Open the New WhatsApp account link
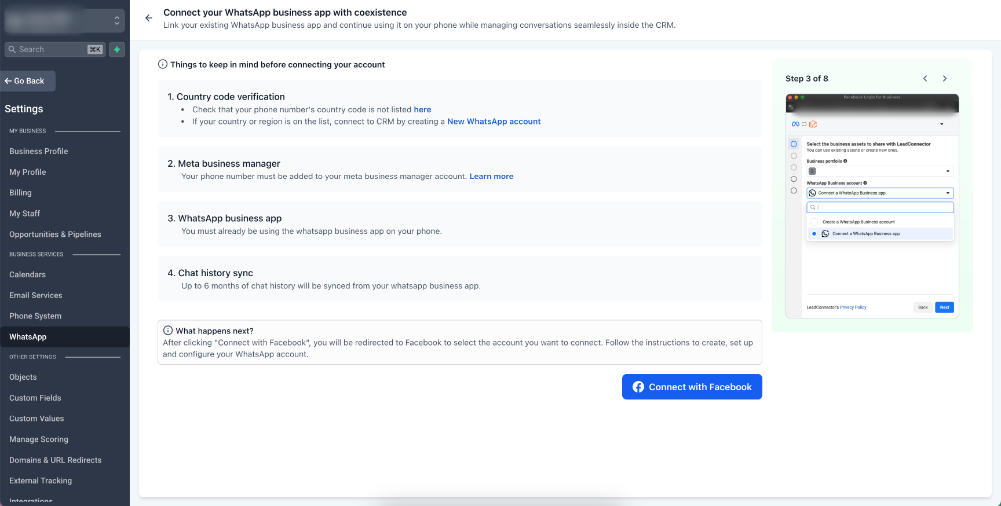Viewport: 1001px width, 506px height. tap(494, 121)
